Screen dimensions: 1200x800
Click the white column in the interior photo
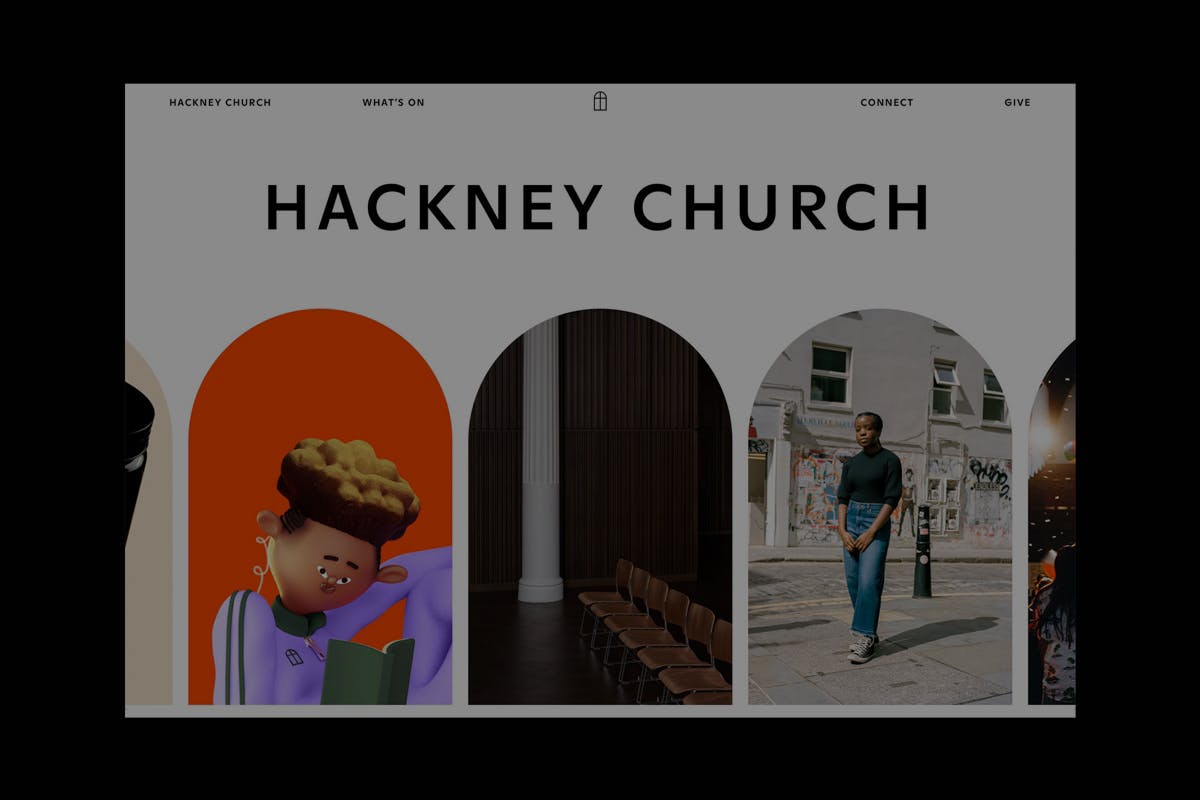(x=540, y=460)
